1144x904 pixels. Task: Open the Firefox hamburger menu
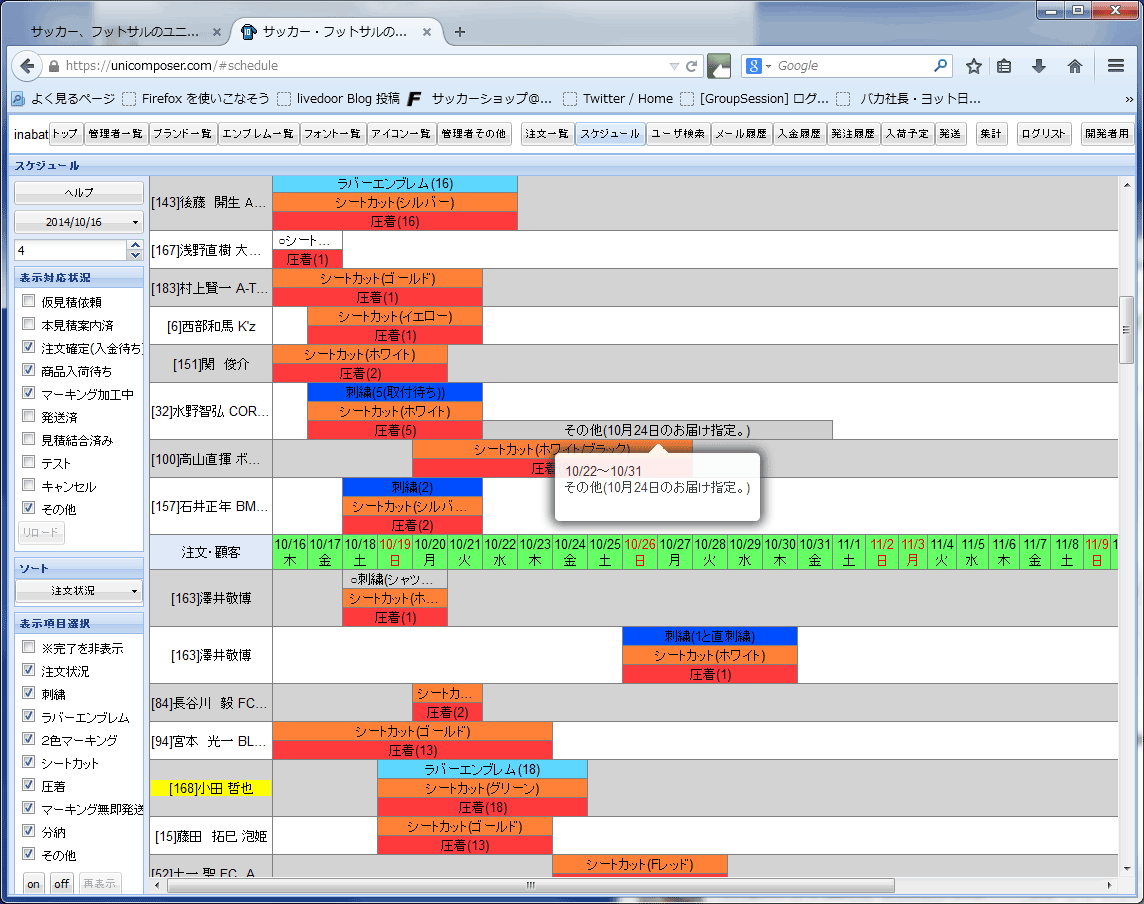click(x=1116, y=66)
